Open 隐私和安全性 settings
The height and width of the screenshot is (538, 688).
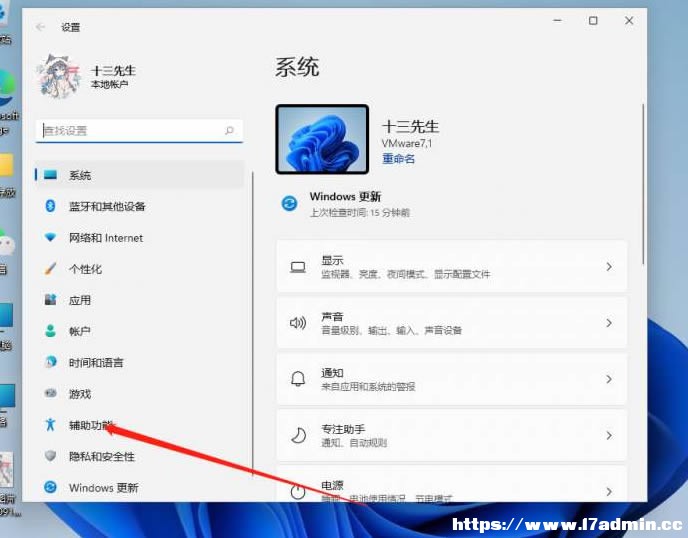139,456
